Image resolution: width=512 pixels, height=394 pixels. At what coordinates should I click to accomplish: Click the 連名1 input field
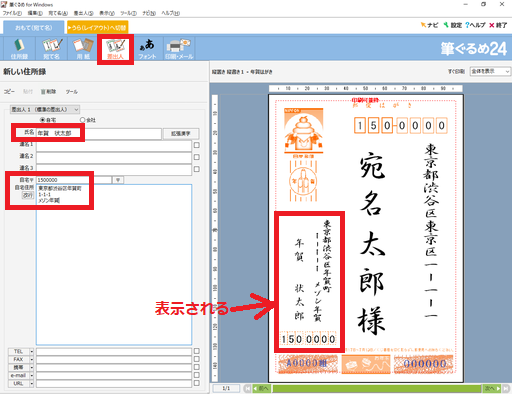click(x=114, y=146)
